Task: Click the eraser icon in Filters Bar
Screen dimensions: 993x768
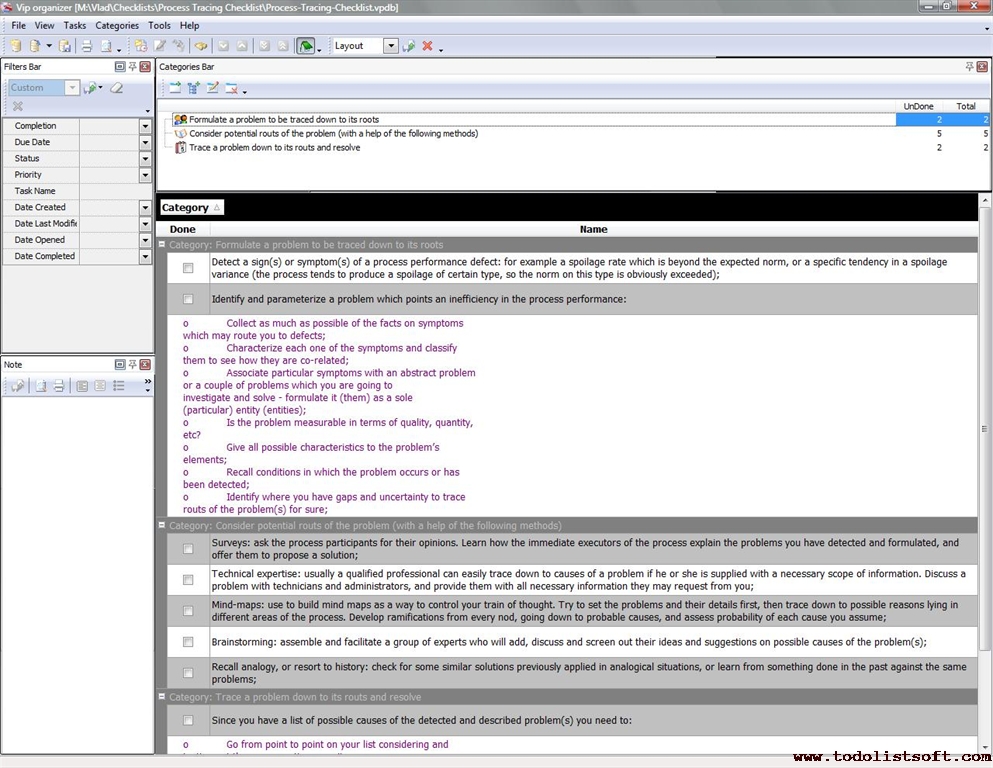Action: coord(117,88)
